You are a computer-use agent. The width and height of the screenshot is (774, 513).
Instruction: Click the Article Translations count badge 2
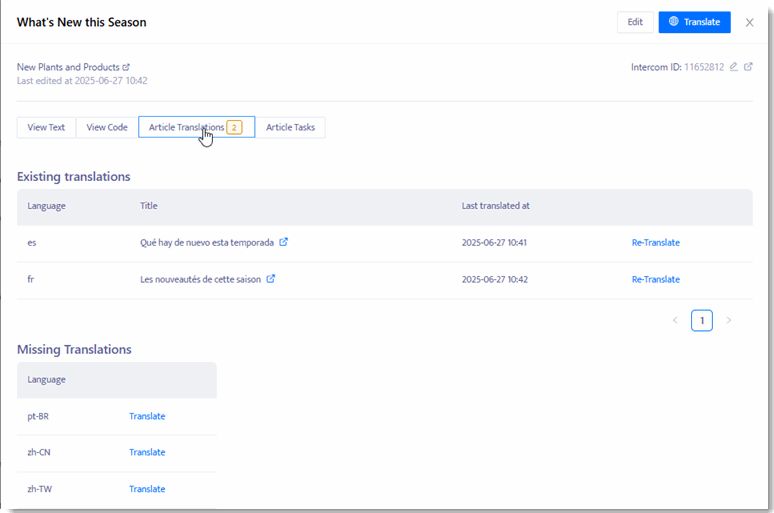(x=234, y=127)
